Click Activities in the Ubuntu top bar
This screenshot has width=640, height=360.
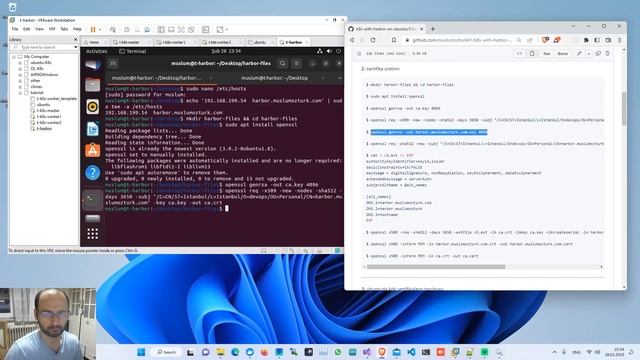point(97,51)
